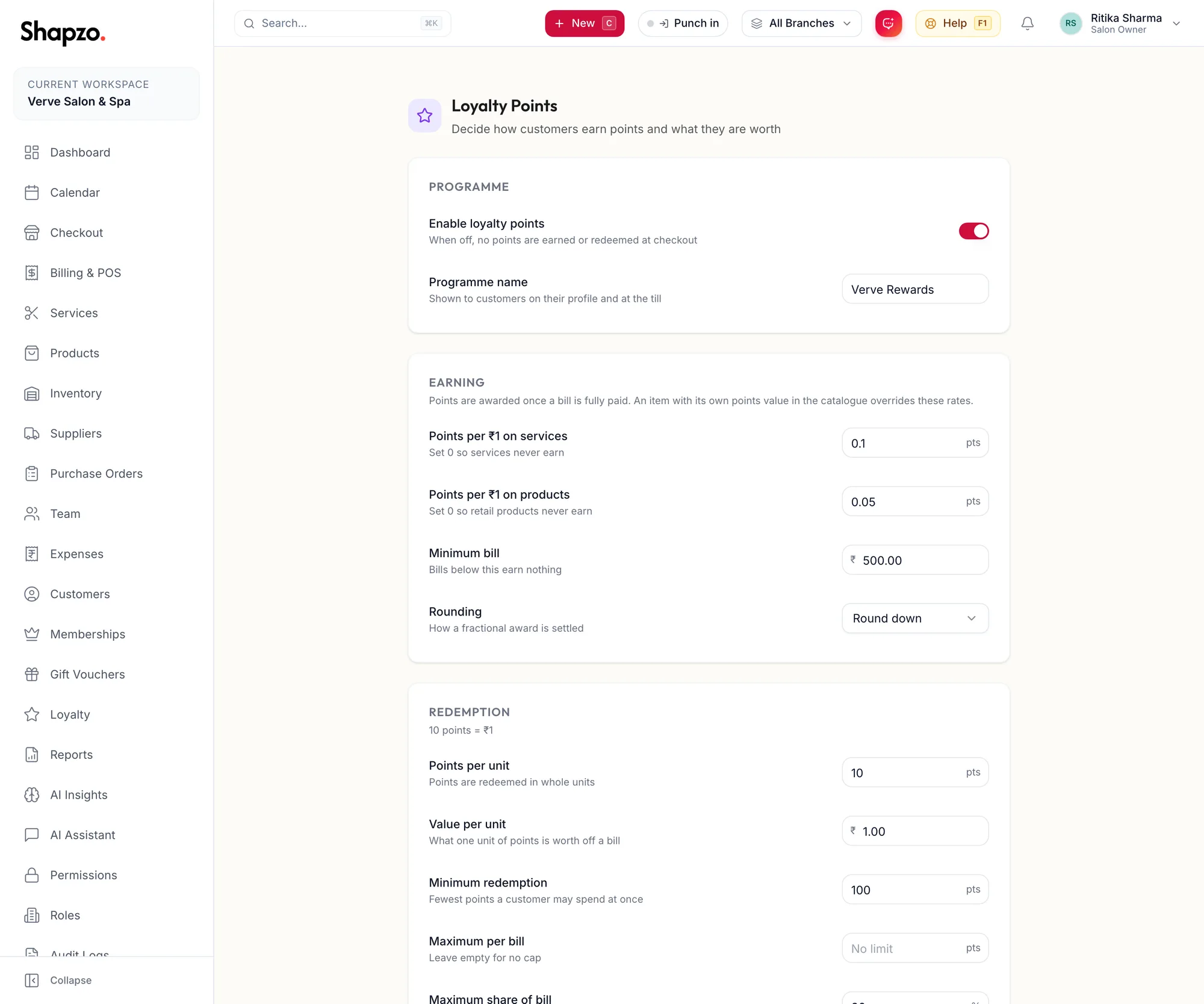Click the Verve Salon & Spa workspace card

pos(107,94)
